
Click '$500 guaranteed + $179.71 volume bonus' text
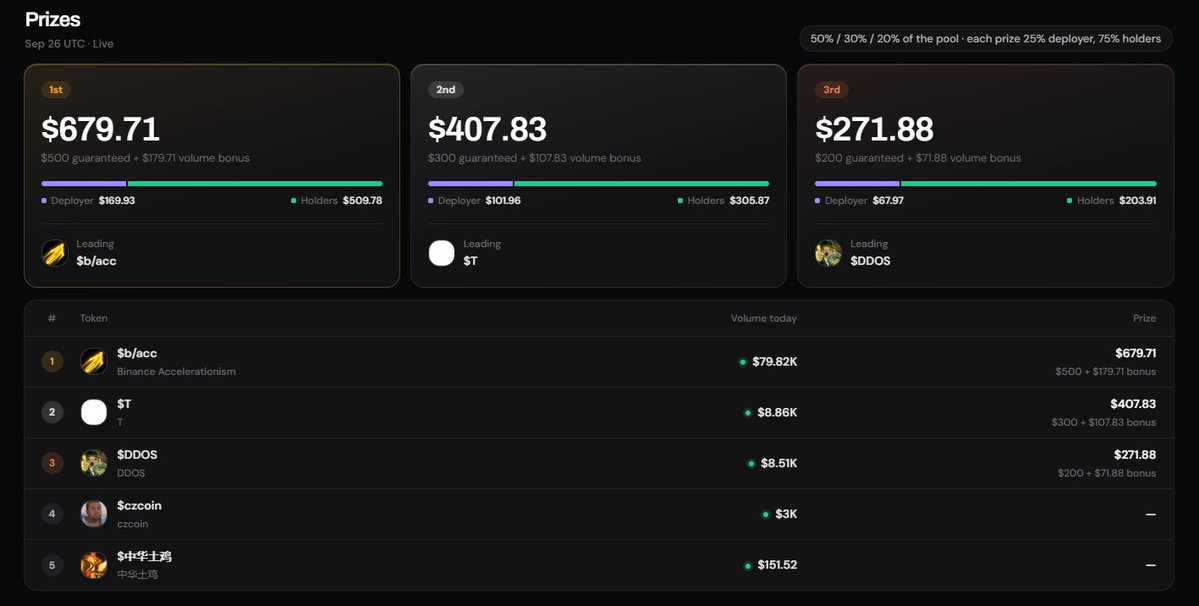coord(145,158)
